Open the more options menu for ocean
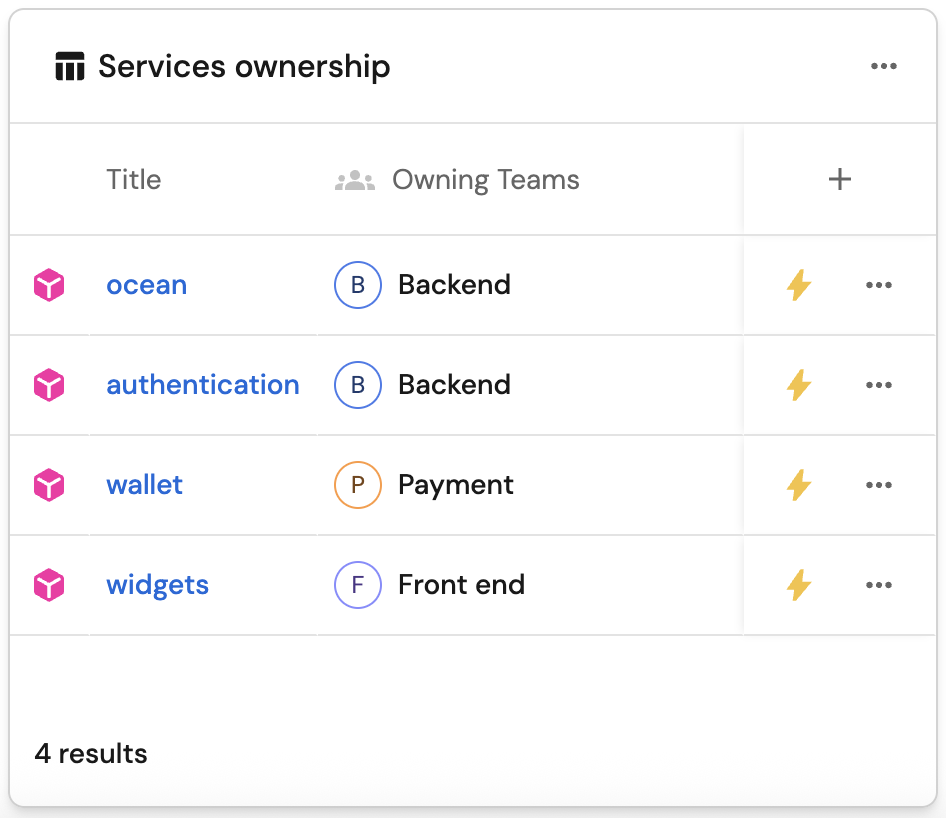 click(878, 285)
